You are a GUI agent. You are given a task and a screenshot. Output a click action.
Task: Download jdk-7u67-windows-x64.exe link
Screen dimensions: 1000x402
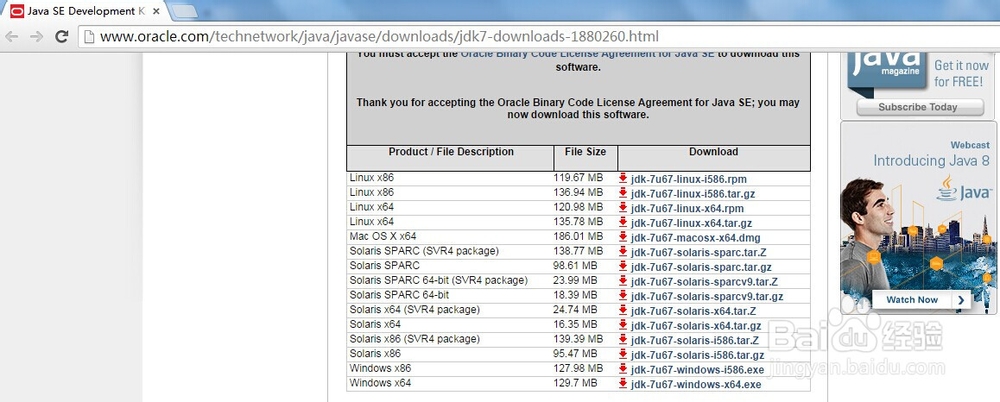(696, 385)
